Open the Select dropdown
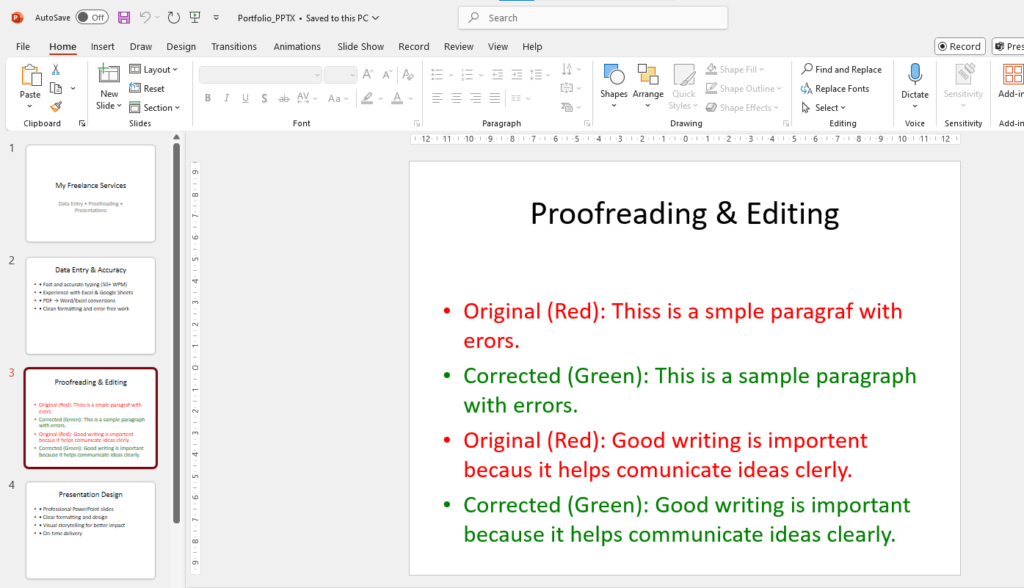 824,107
